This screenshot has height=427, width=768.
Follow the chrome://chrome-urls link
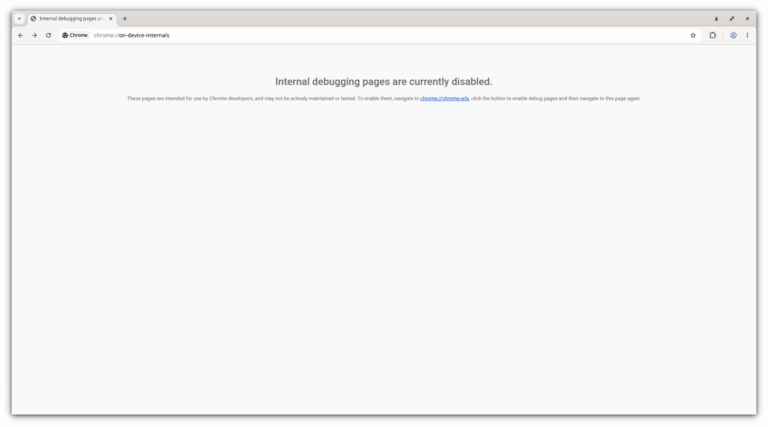(x=444, y=98)
